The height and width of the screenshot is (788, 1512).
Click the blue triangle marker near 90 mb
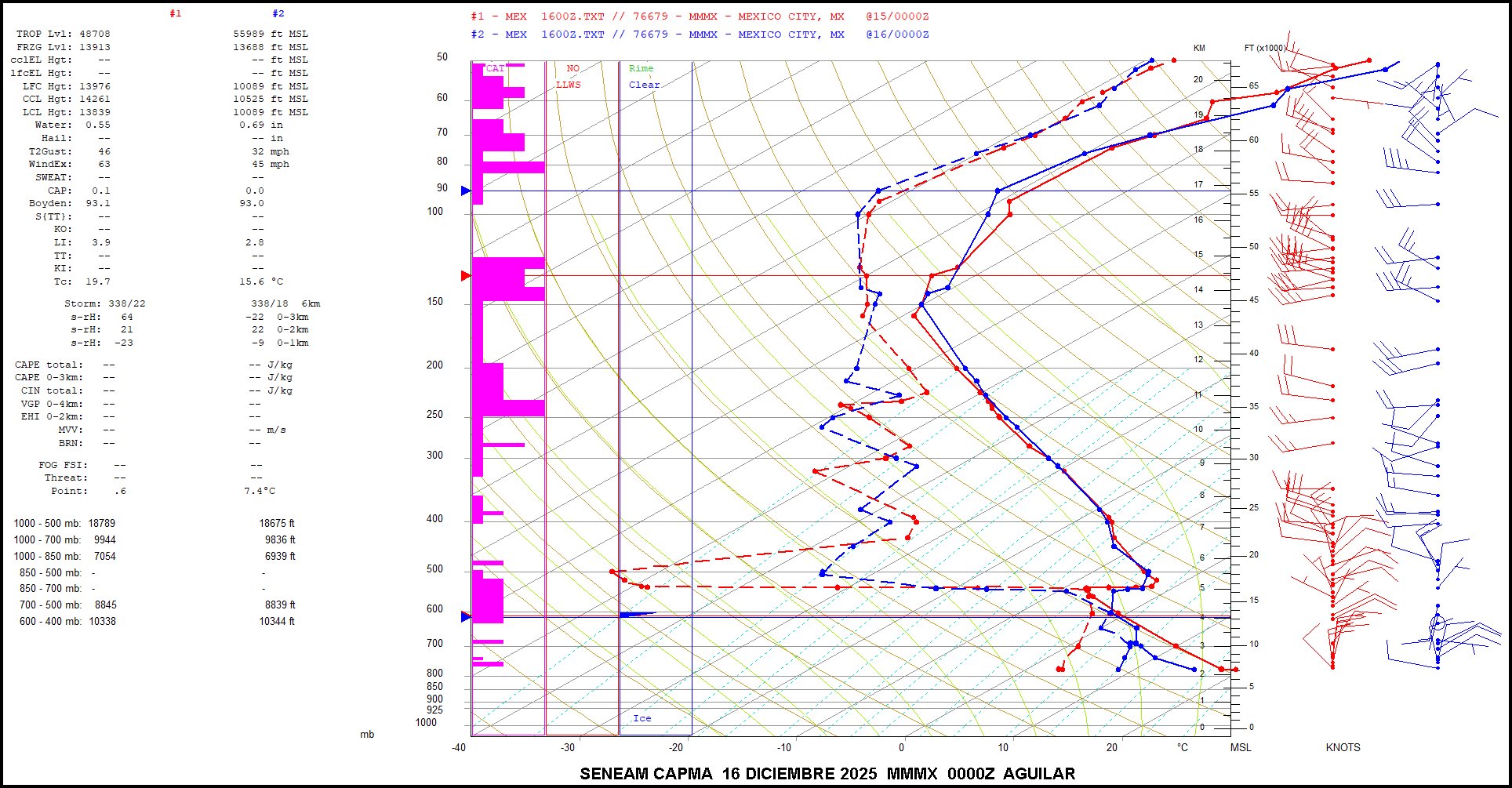pyautogui.click(x=466, y=191)
